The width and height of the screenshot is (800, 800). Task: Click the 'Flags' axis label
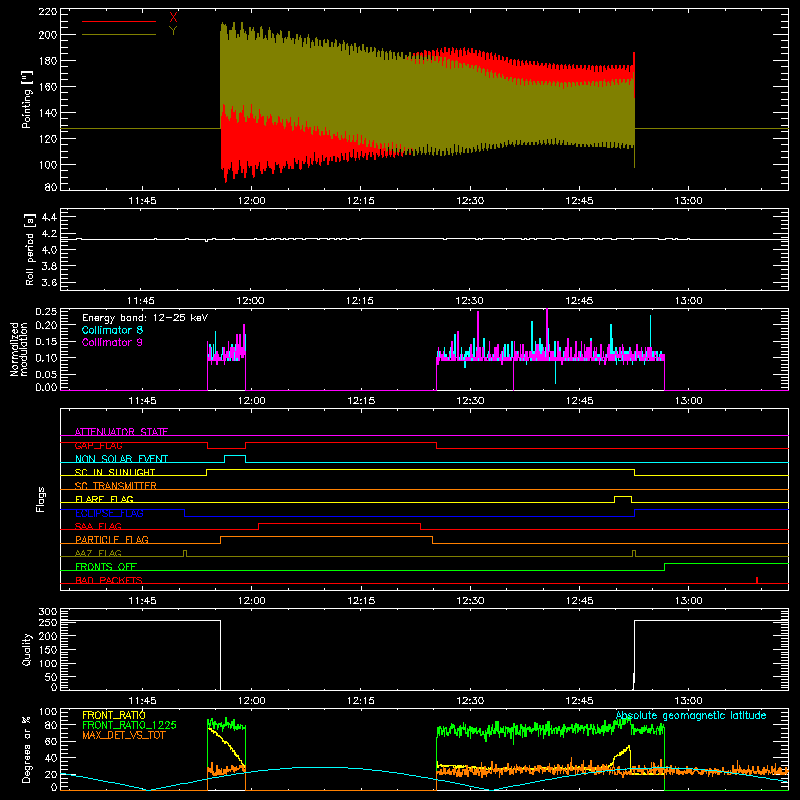40,499
